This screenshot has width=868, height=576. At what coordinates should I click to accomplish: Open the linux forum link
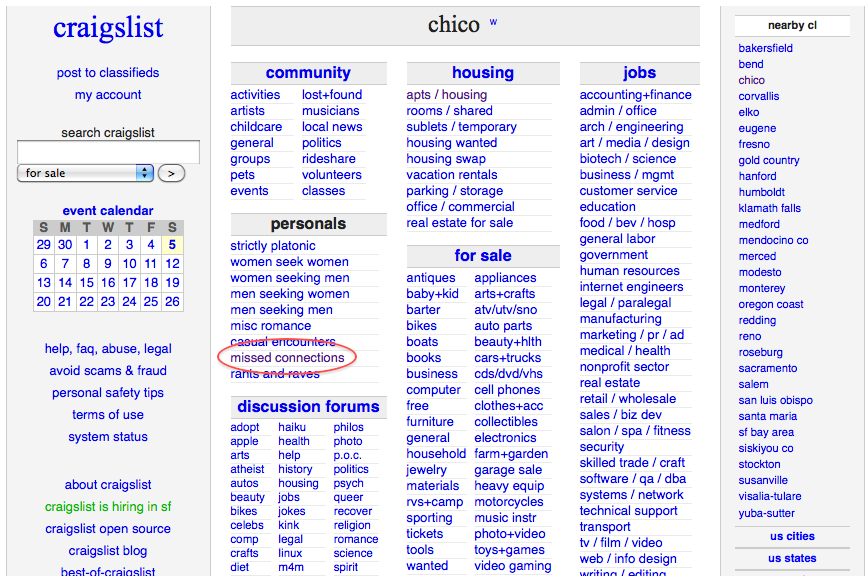(290, 553)
